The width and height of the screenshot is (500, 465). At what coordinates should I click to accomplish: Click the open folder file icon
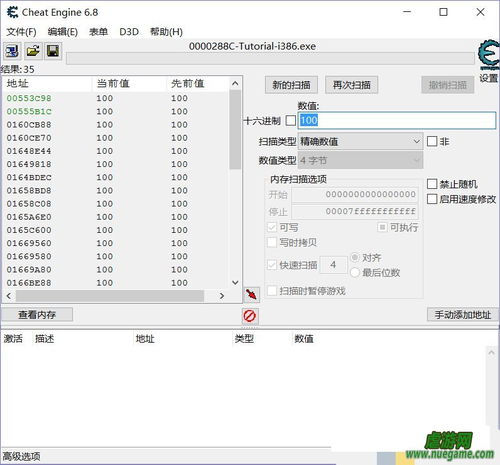pyautogui.click(x=33, y=51)
